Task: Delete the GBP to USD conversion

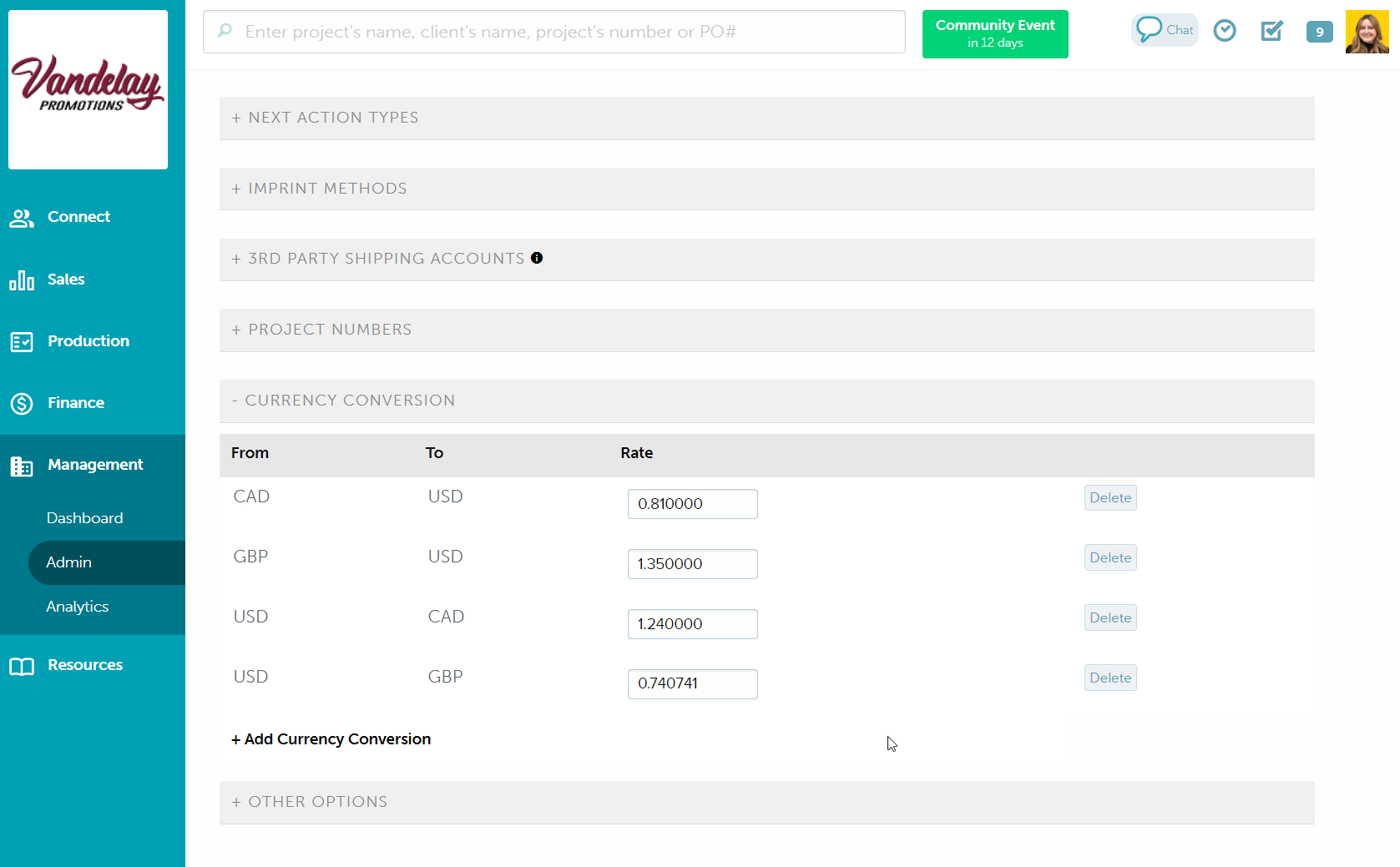Action: tap(1110, 557)
